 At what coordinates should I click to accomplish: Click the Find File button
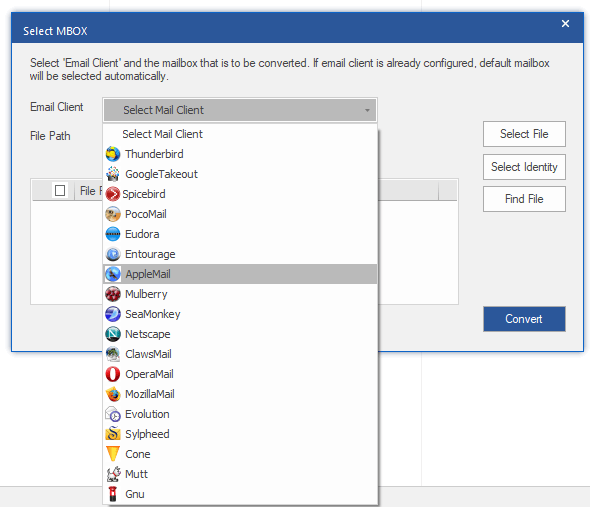[x=524, y=199]
